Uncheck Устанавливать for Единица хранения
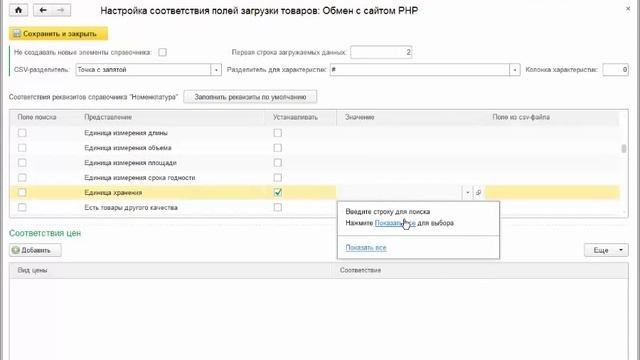The image size is (640, 360). 278,193
